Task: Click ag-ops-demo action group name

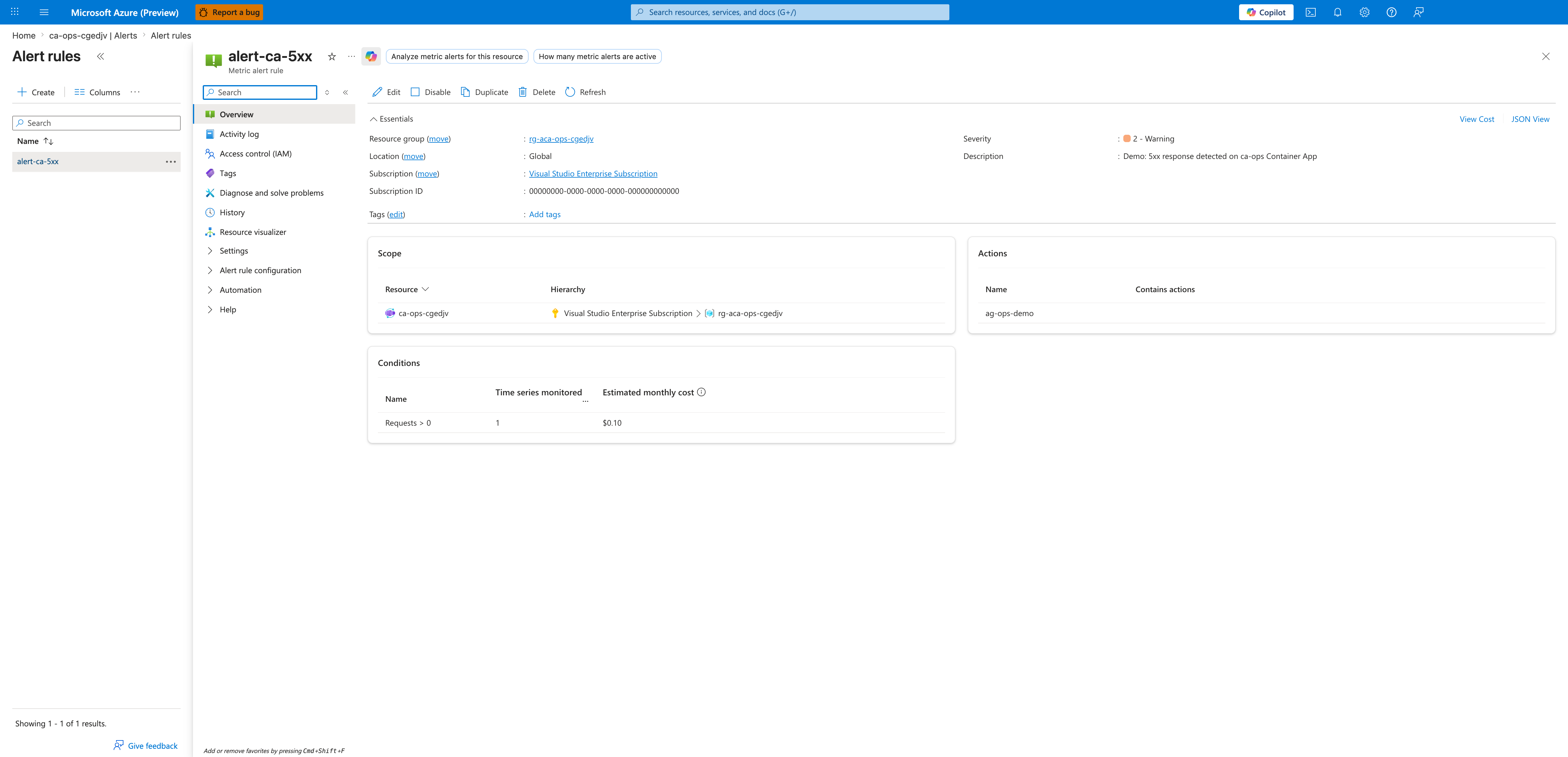Action: point(1009,313)
